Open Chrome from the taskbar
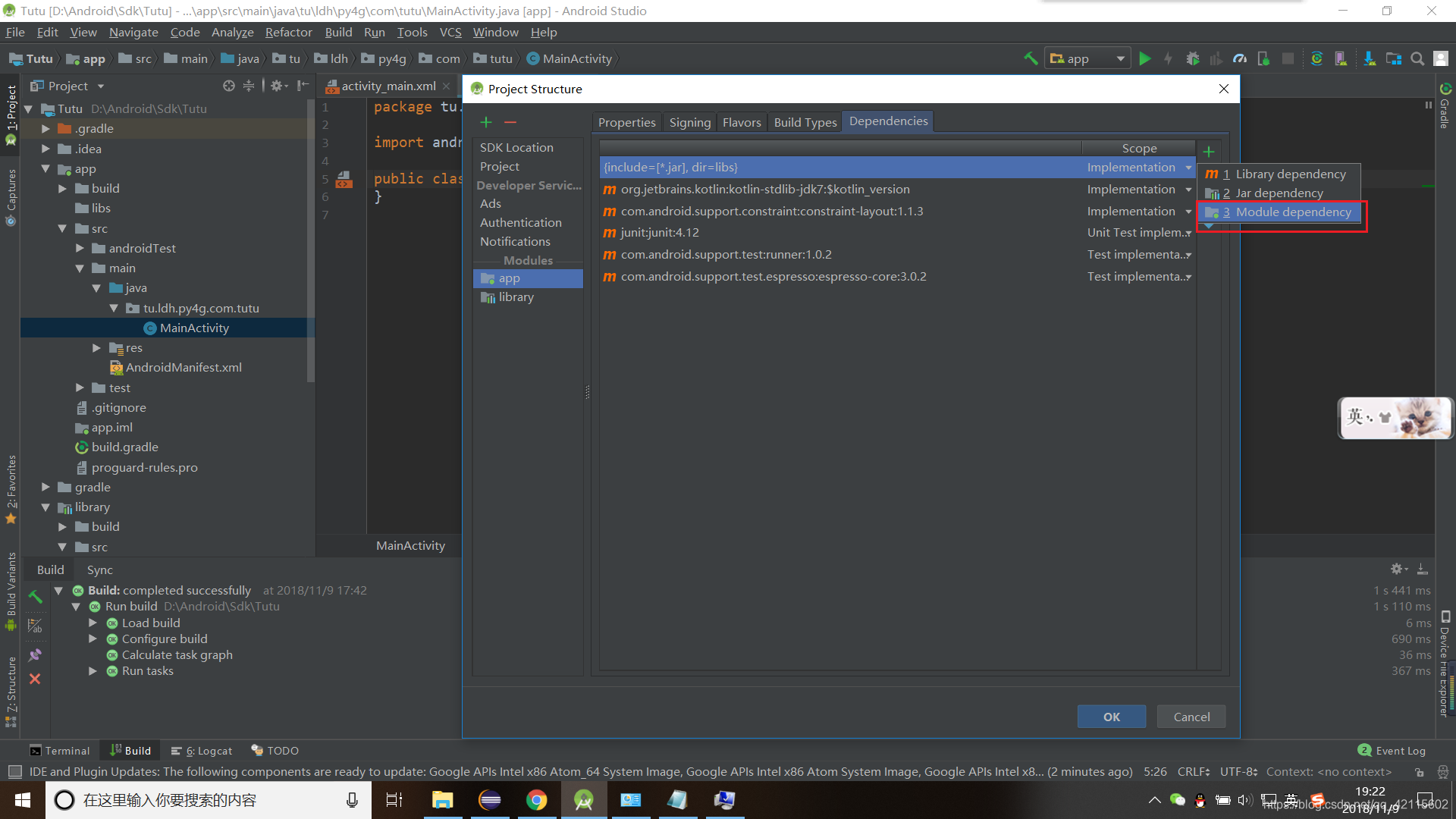 click(x=536, y=800)
